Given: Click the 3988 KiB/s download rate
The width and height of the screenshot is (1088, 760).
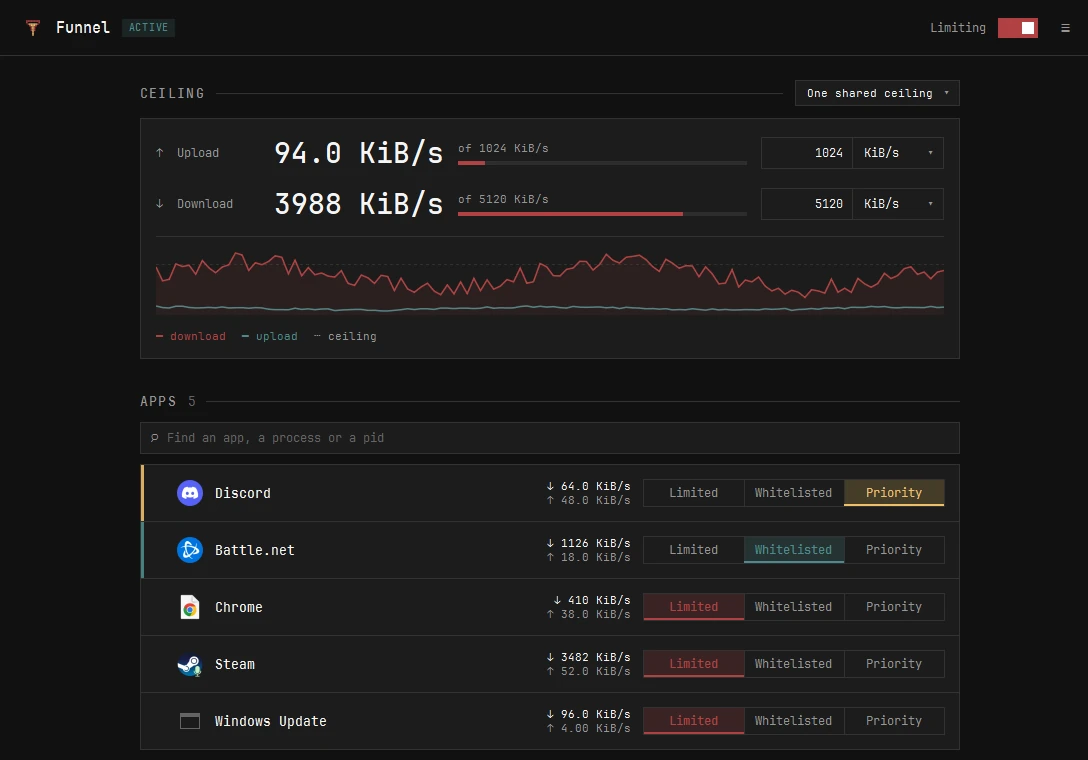Looking at the screenshot, I should tap(359, 204).
